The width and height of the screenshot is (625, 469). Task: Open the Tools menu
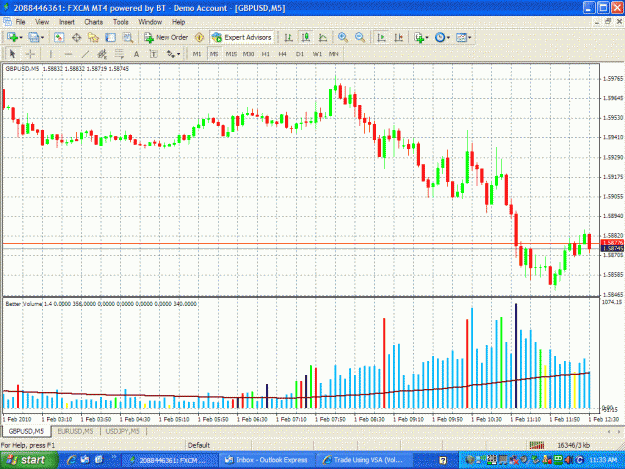[120, 22]
